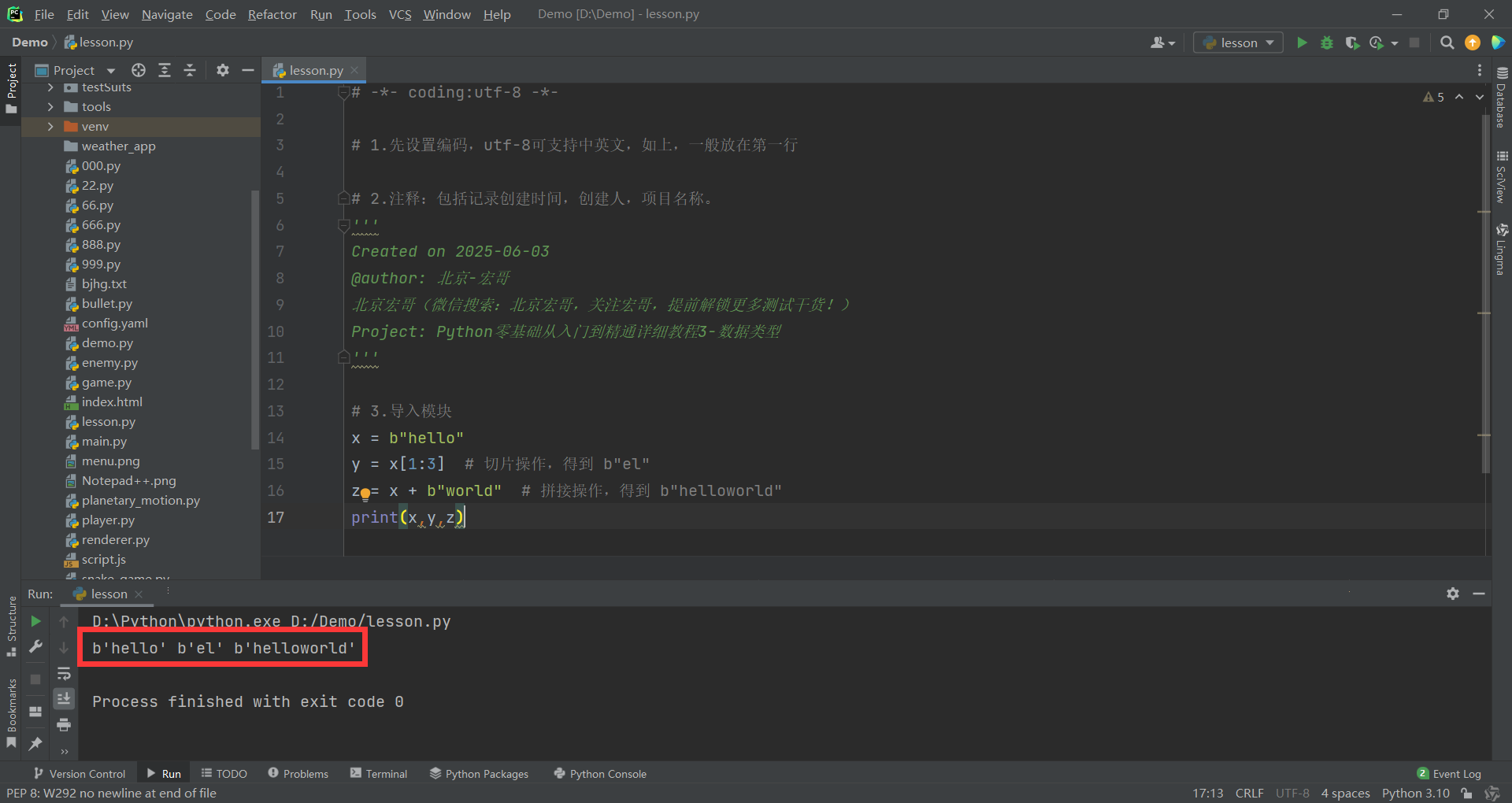1512x803 pixels.
Task: Pin the lesson Run tab
Action: click(35, 743)
